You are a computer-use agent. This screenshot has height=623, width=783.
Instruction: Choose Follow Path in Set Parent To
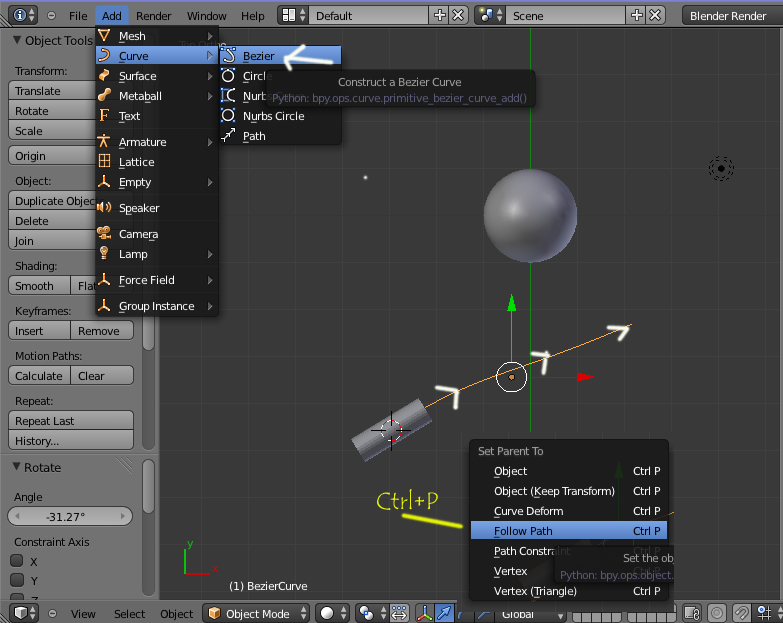[569, 531]
